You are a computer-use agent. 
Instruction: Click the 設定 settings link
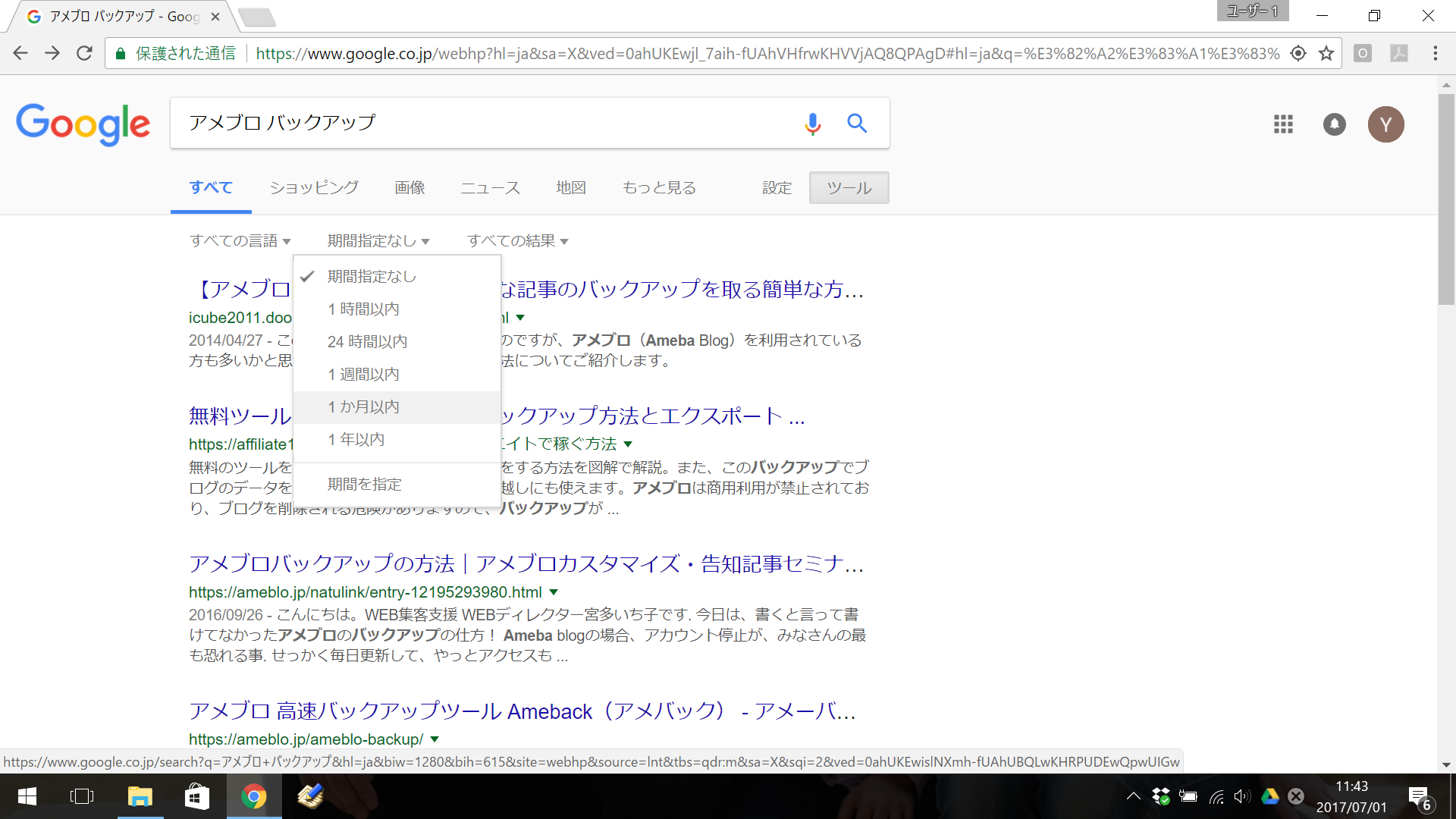[777, 188]
